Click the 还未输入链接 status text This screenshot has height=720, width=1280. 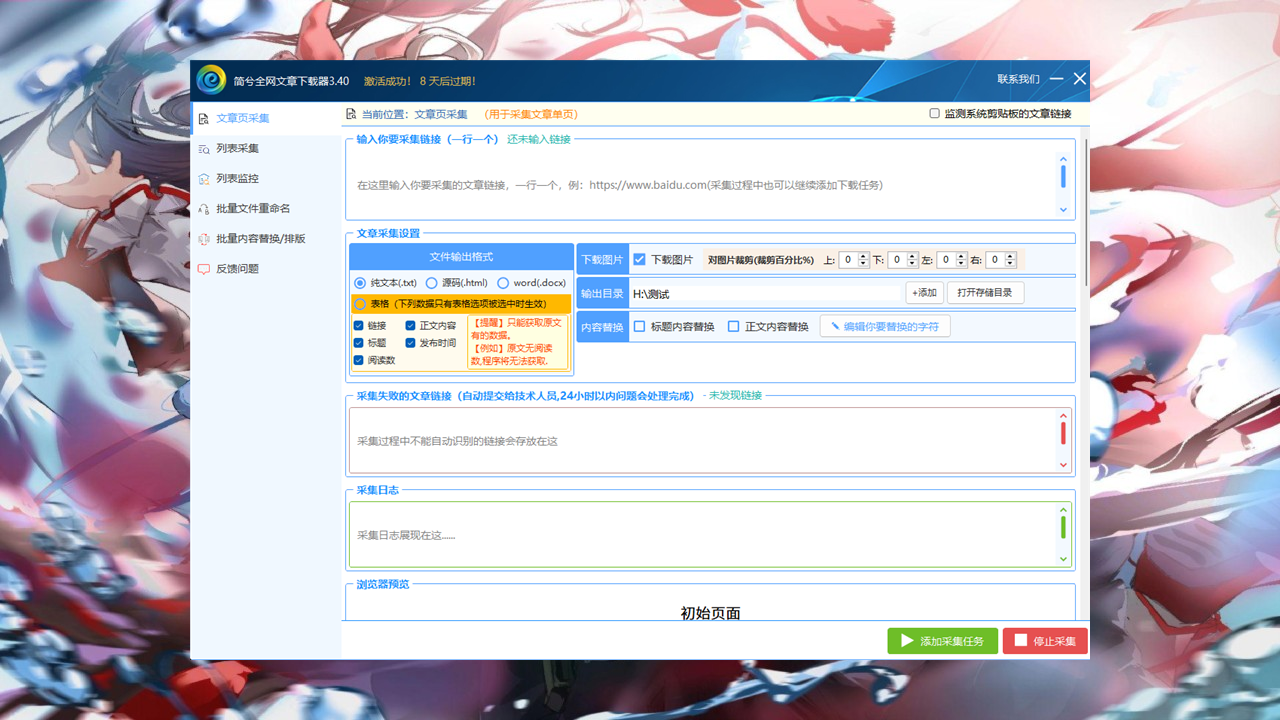coord(539,139)
